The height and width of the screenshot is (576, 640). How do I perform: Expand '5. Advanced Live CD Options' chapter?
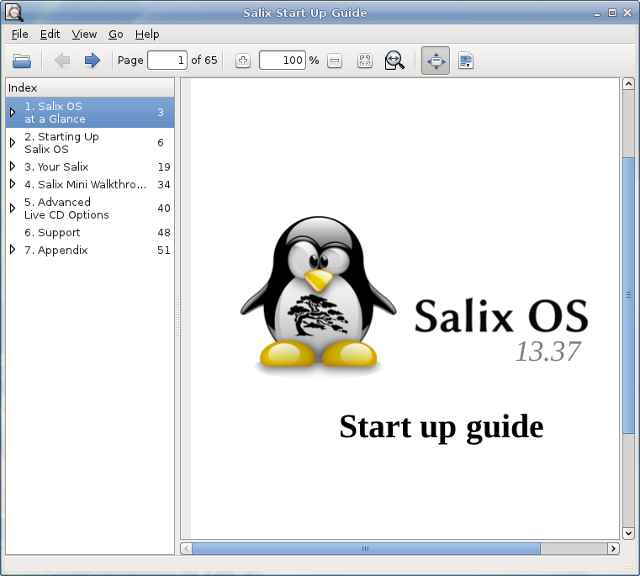coord(13,208)
